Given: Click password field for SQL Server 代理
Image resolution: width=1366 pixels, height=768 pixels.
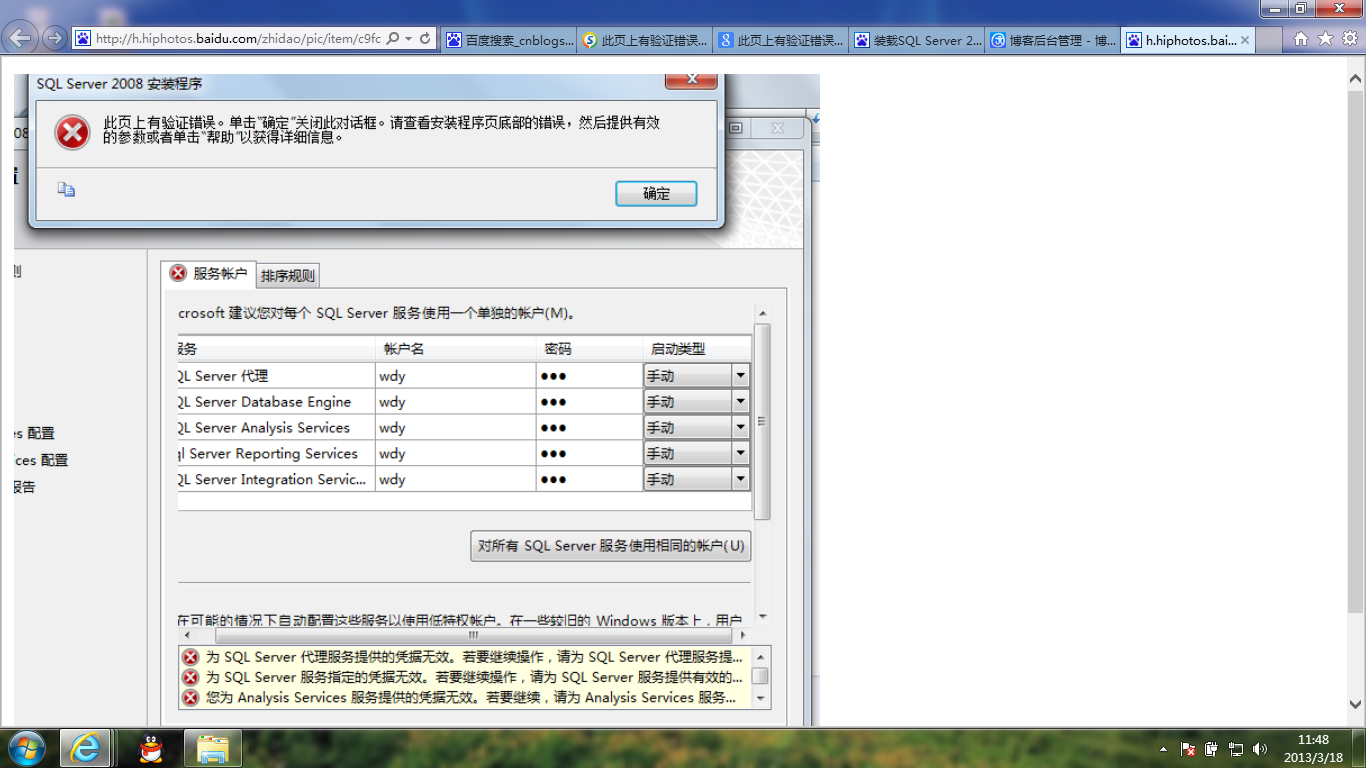Looking at the screenshot, I should [589, 376].
